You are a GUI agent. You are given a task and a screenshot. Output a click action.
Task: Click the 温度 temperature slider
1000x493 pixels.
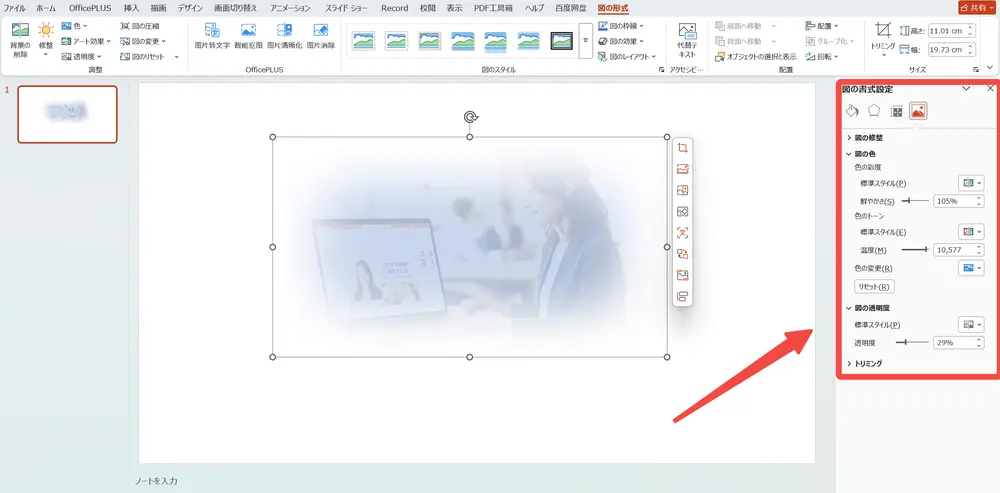(x=914, y=249)
